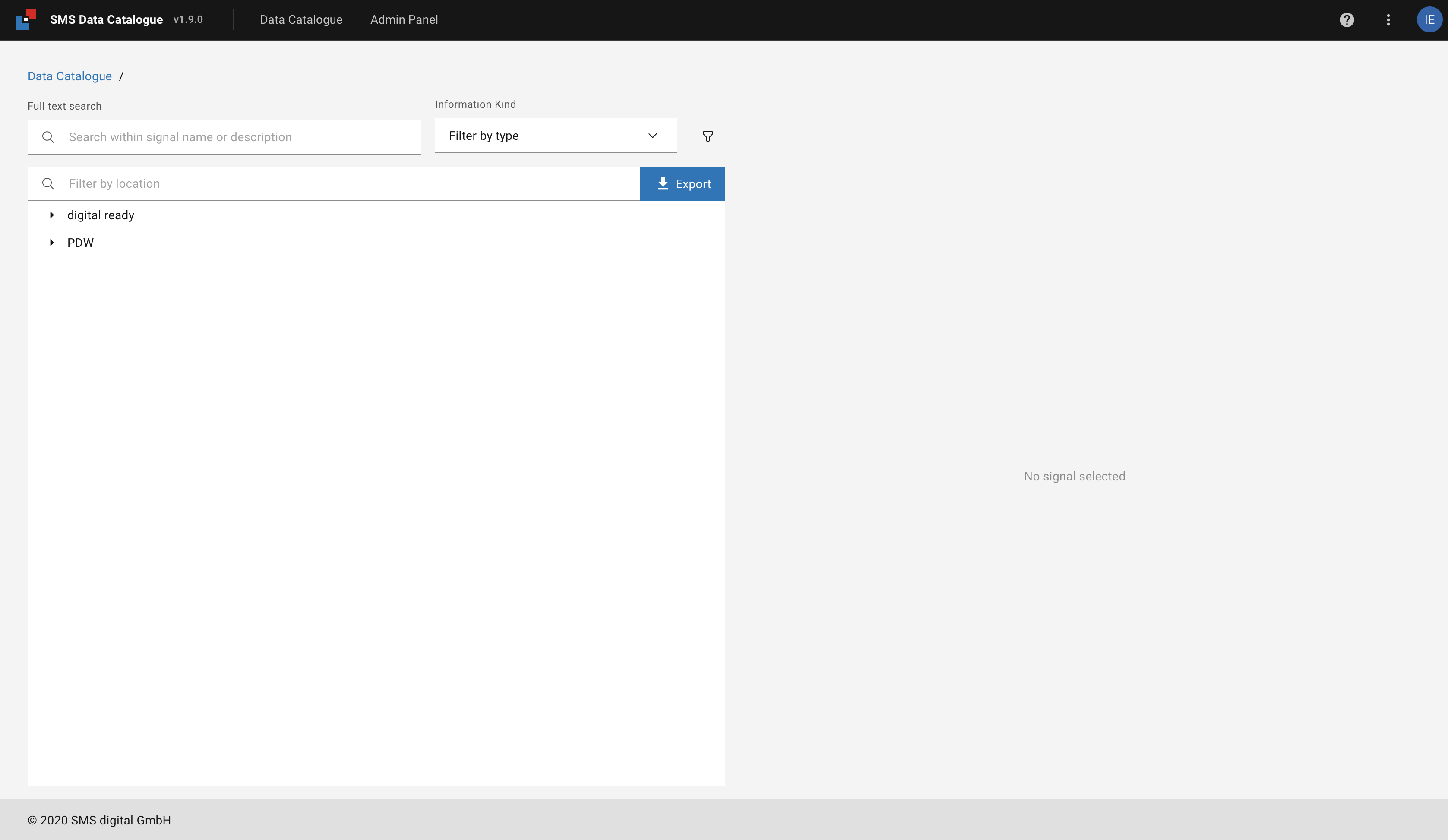1448x840 pixels.
Task: Open the Admin Panel menu item
Action: tap(404, 20)
